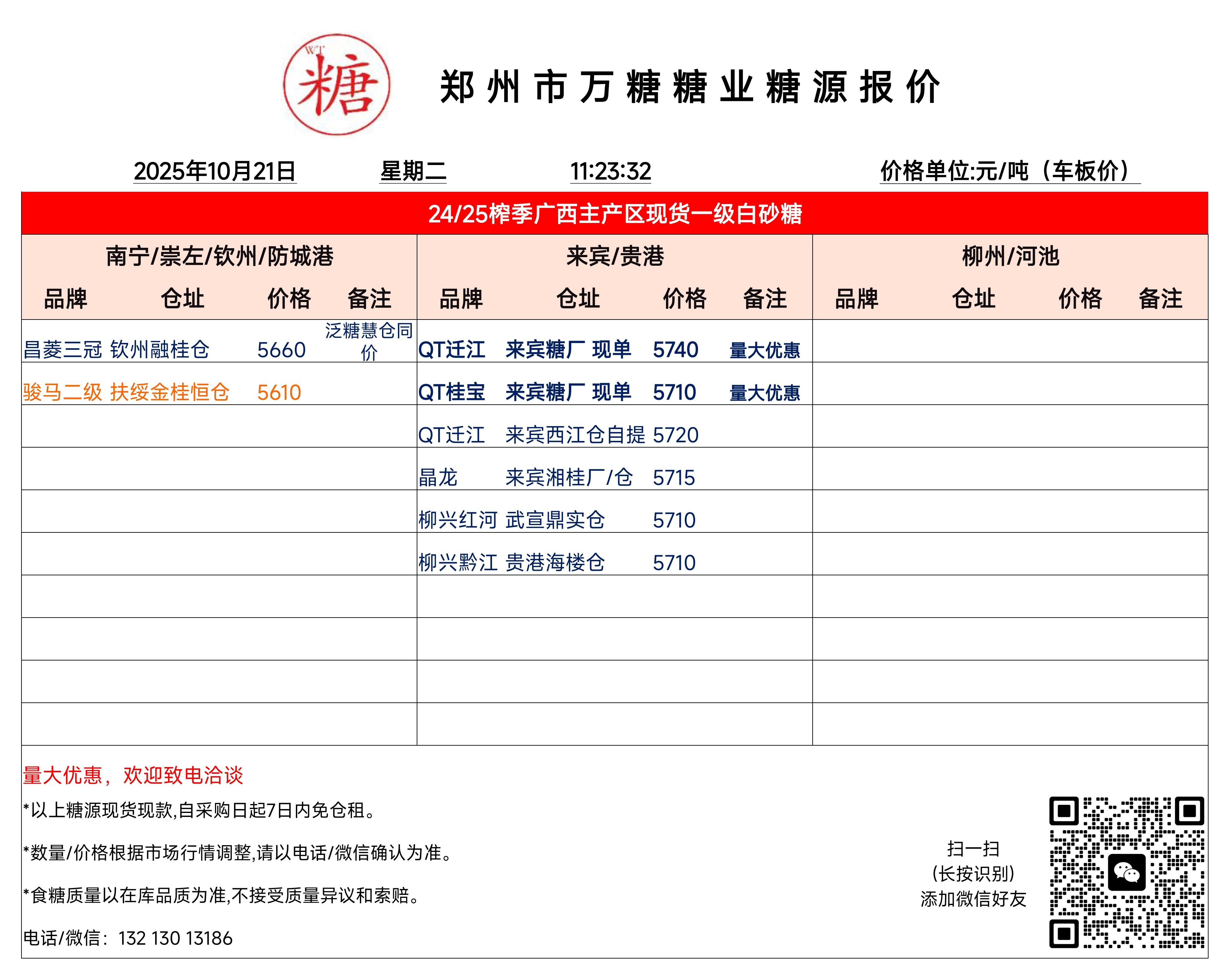The height and width of the screenshot is (980, 1230).
Task: Click the red 量大优惠，欢迎致电洽谈 text
Action: pos(133,775)
